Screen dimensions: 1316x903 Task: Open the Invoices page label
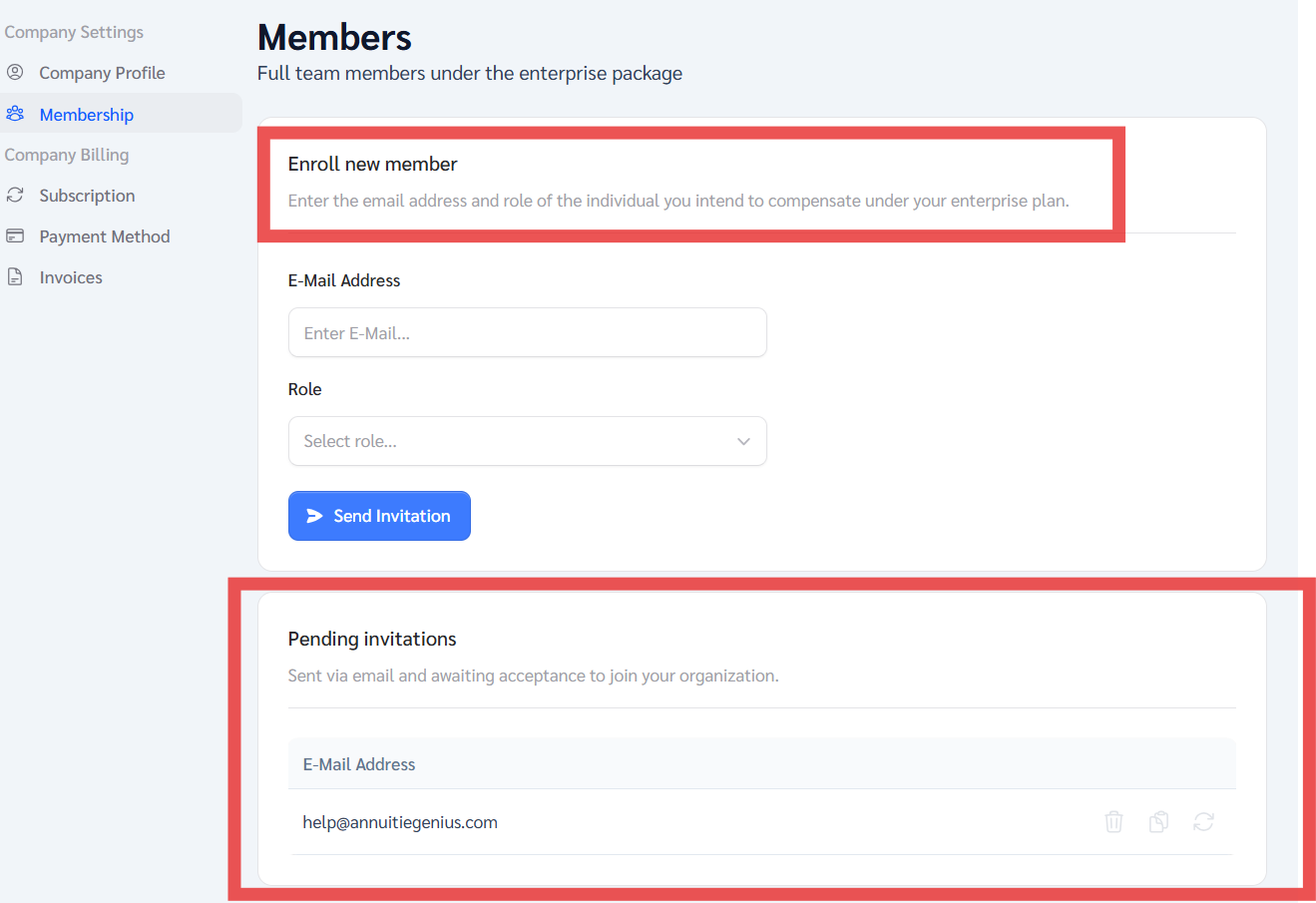click(71, 277)
